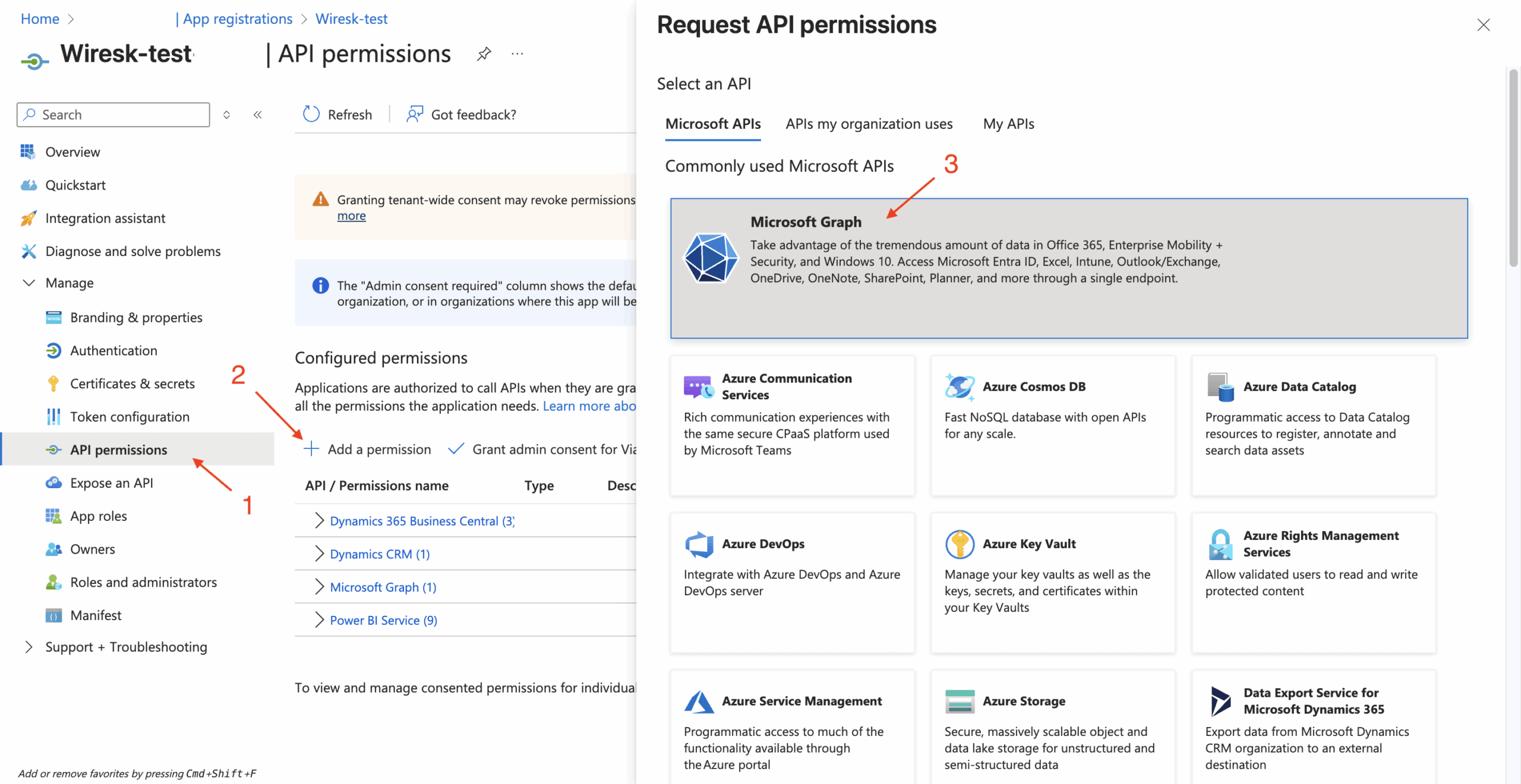Viewport: 1521px width, 784px height.
Task: Open API permissions in the sidebar
Action: [x=137, y=450]
